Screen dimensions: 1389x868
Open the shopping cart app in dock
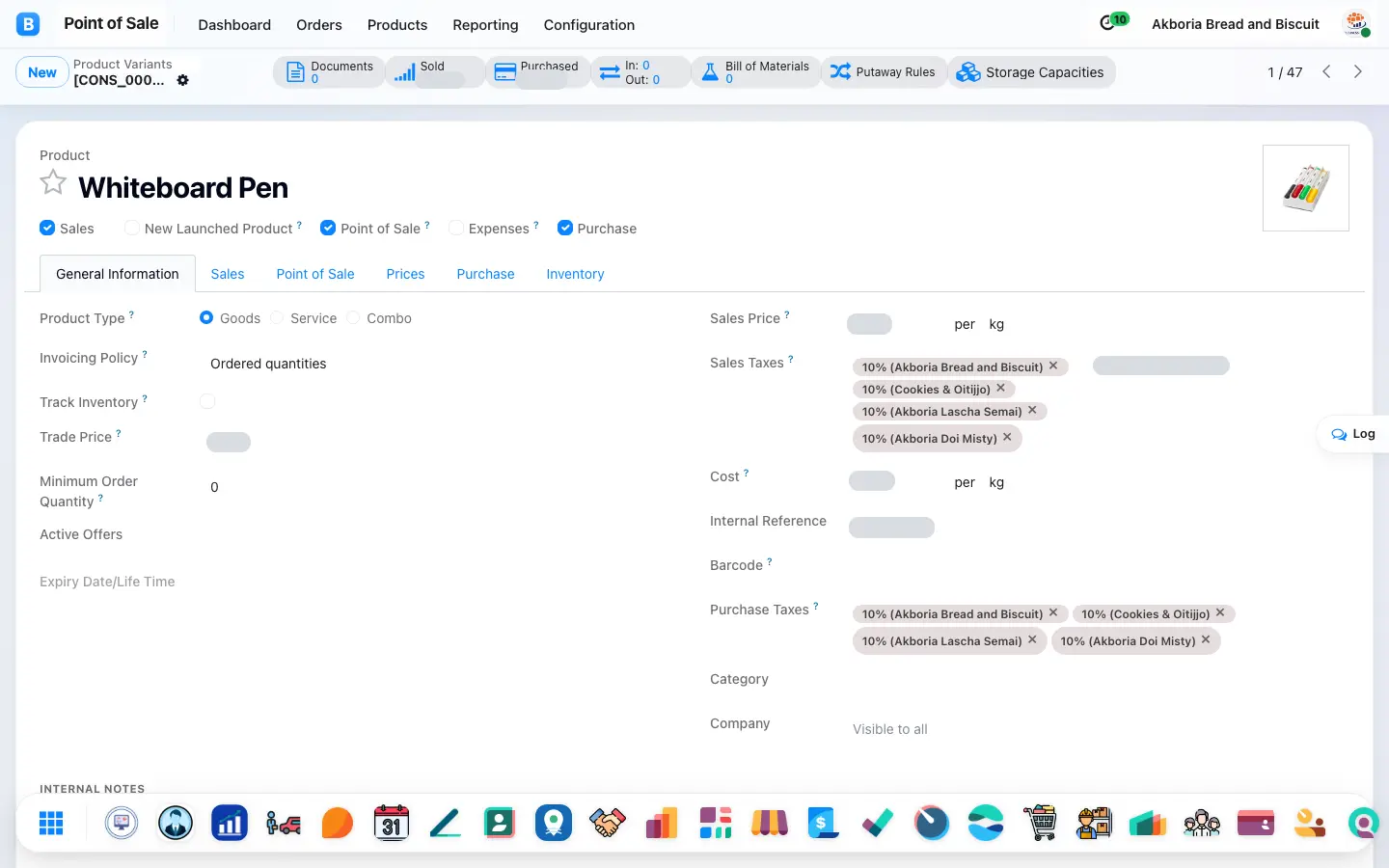click(1040, 823)
